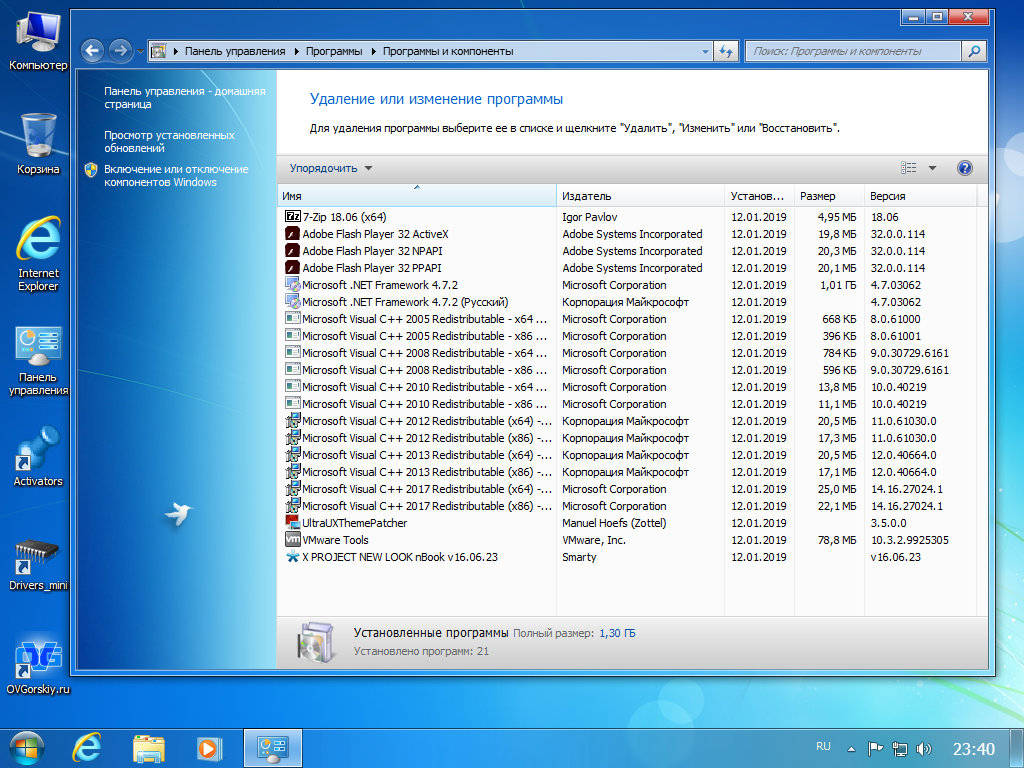Select the 7-Zip 18.06 (x64) icon
1024x768 pixels.
pos(293,216)
